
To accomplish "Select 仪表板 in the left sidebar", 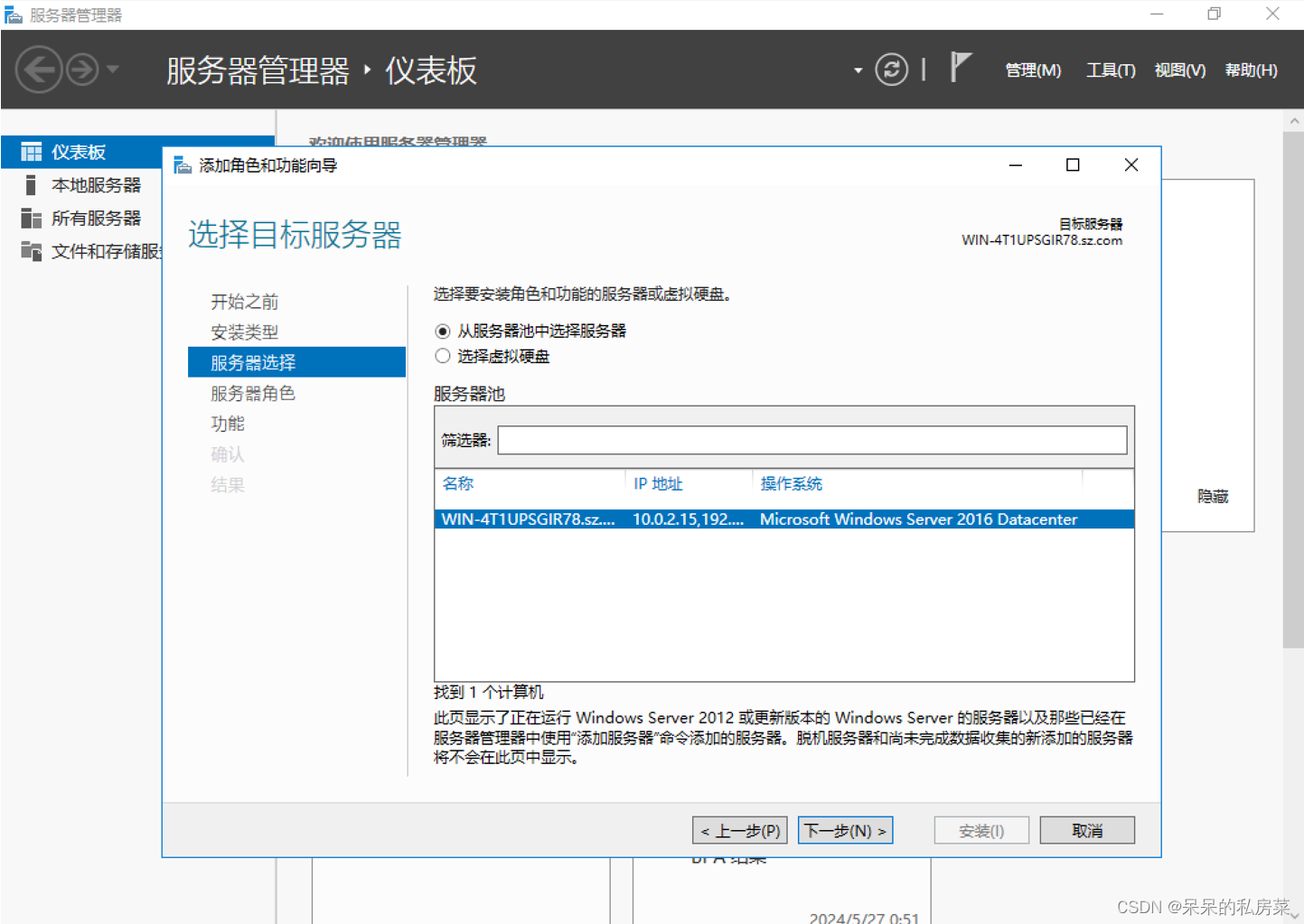I will point(83,152).
